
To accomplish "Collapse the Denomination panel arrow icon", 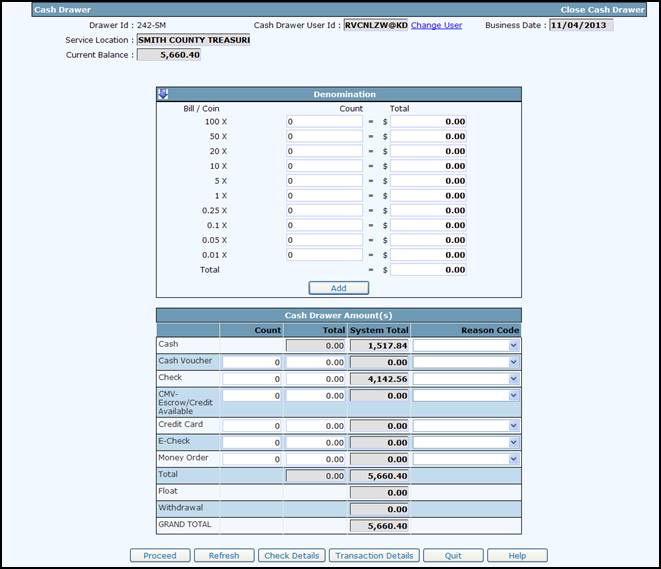I will click(x=163, y=94).
